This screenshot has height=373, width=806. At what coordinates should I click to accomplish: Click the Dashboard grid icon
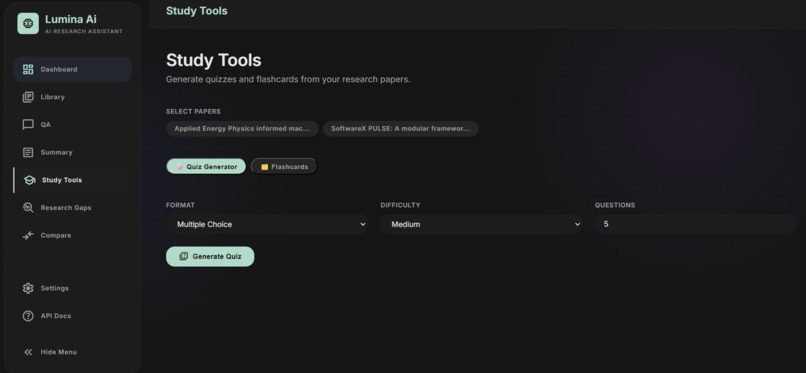28,69
